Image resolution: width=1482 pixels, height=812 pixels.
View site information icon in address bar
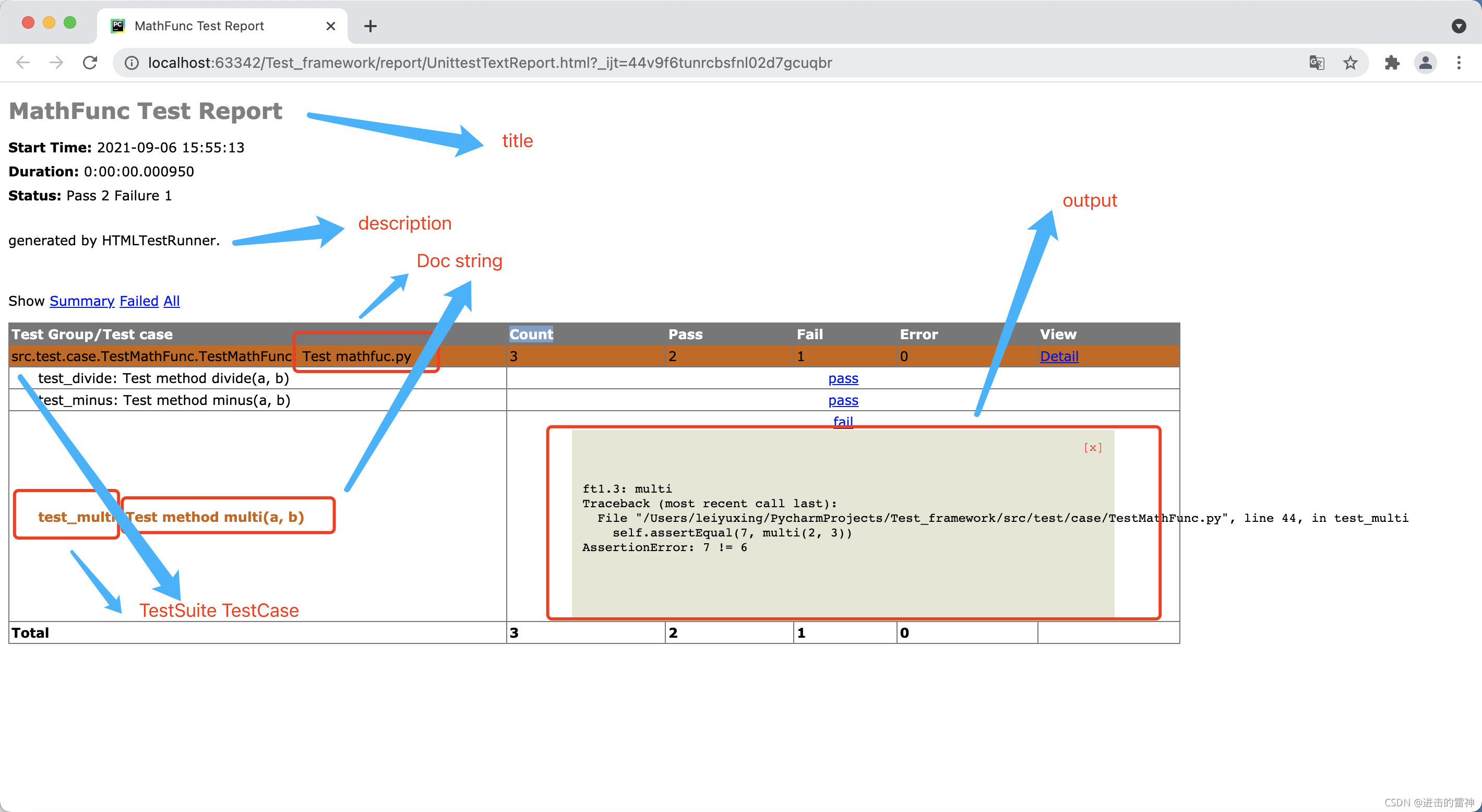[x=132, y=63]
